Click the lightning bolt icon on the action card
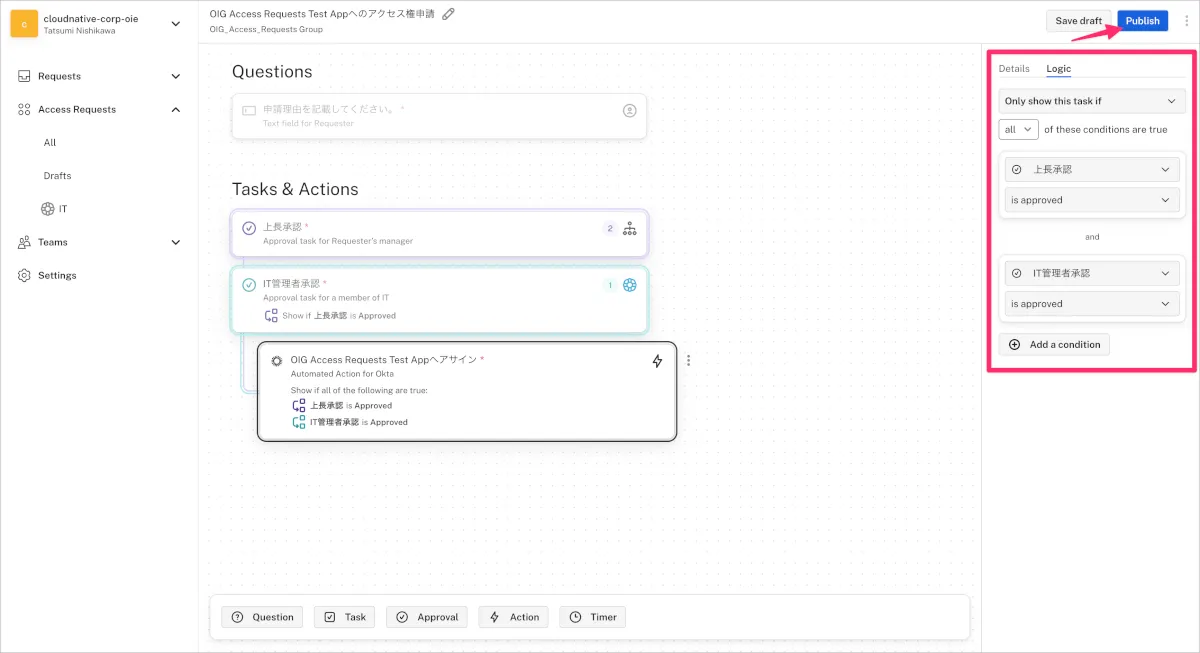This screenshot has height=653, width=1200. click(657, 361)
